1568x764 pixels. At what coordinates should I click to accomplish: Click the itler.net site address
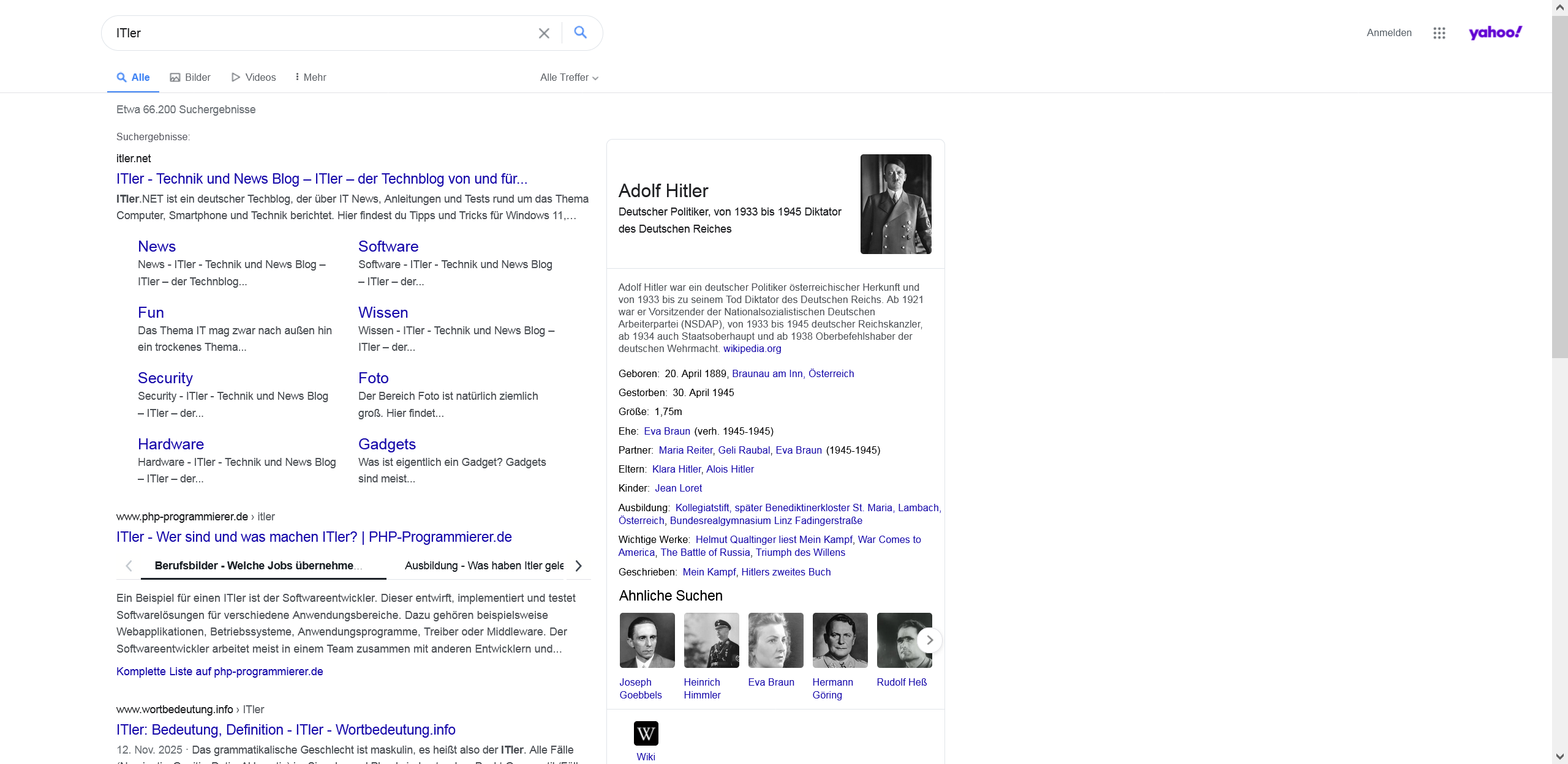[x=134, y=159]
